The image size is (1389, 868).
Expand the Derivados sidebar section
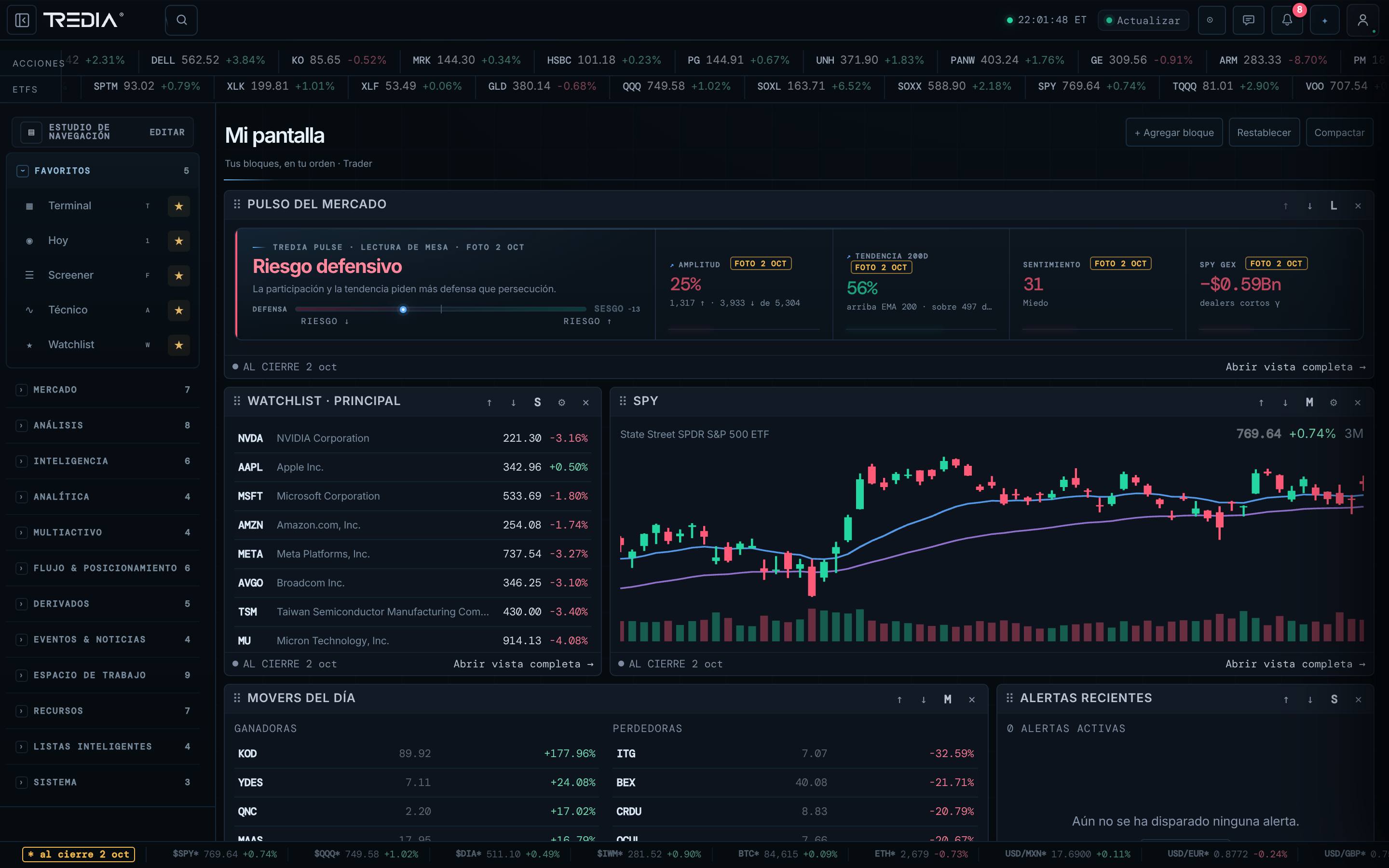103,604
